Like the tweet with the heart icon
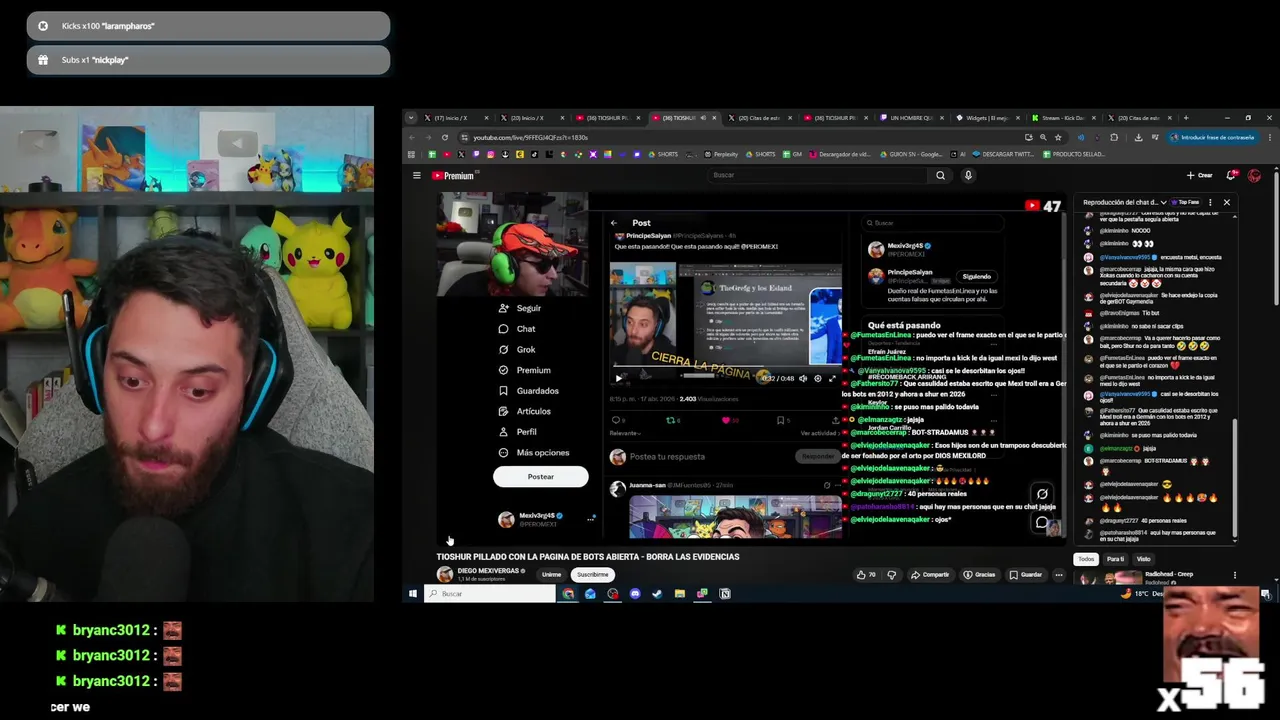 point(727,420)
